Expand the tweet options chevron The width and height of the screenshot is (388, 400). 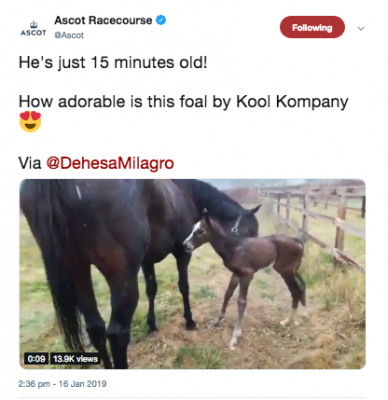pyautogui.click(x=361, y=29)
